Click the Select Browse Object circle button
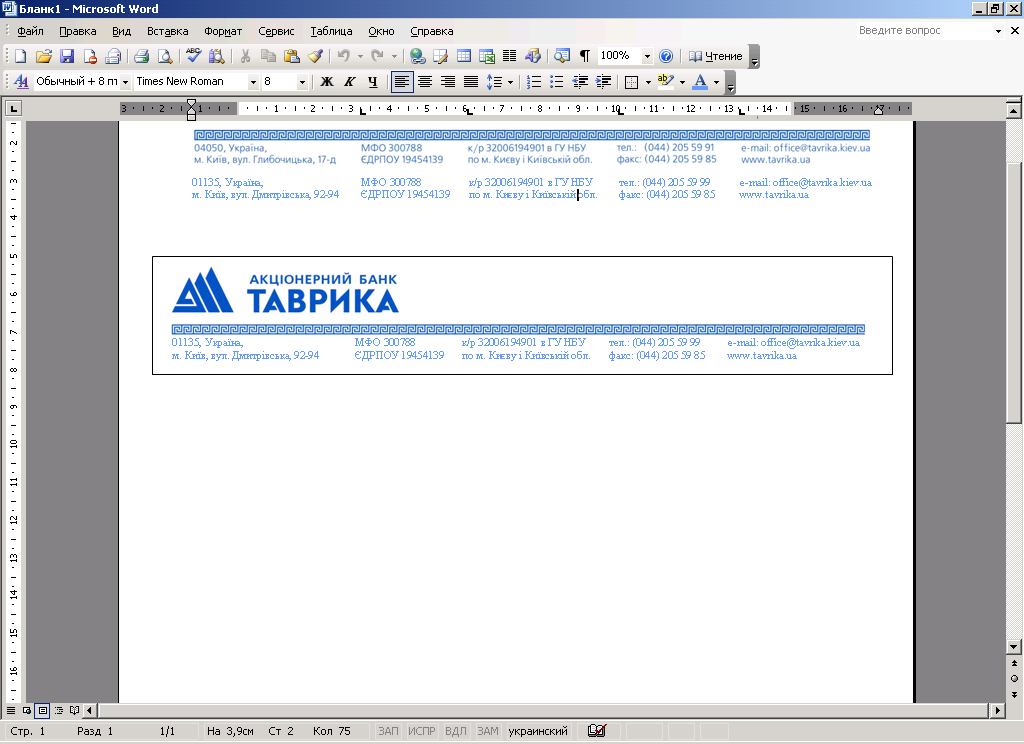 (1014, 679)
